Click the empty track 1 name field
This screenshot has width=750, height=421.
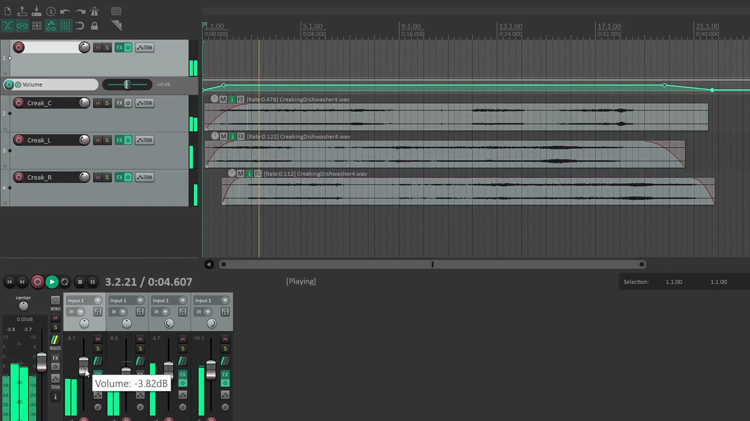pyautogui.click(x=52, y=47)
